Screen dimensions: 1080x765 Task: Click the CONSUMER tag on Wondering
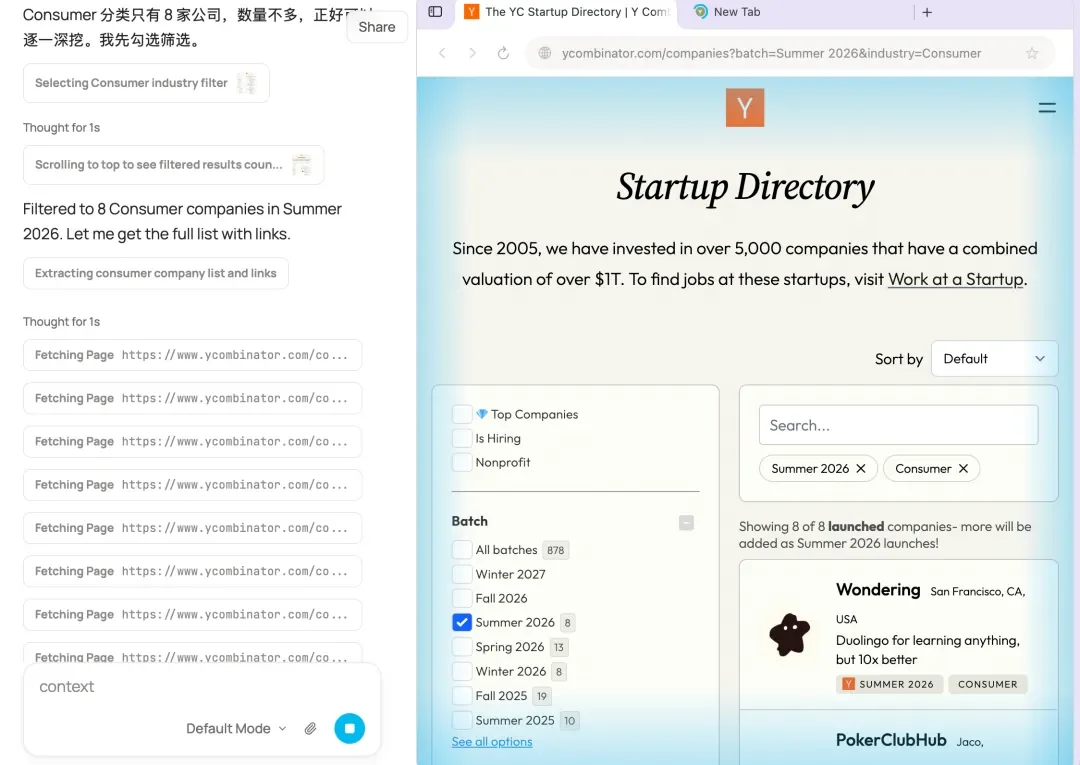[x=987, y=684]
